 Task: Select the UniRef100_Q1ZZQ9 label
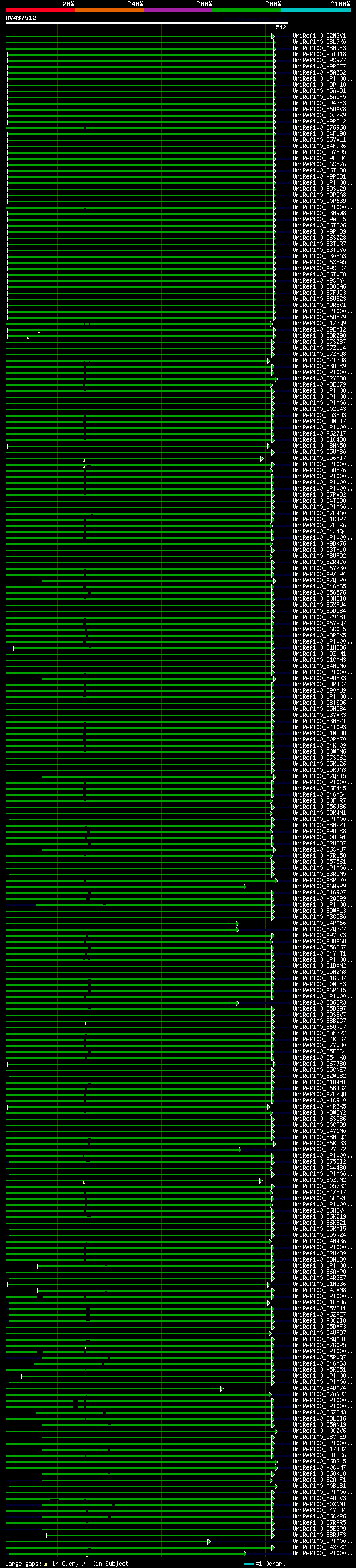click(319, 324)
